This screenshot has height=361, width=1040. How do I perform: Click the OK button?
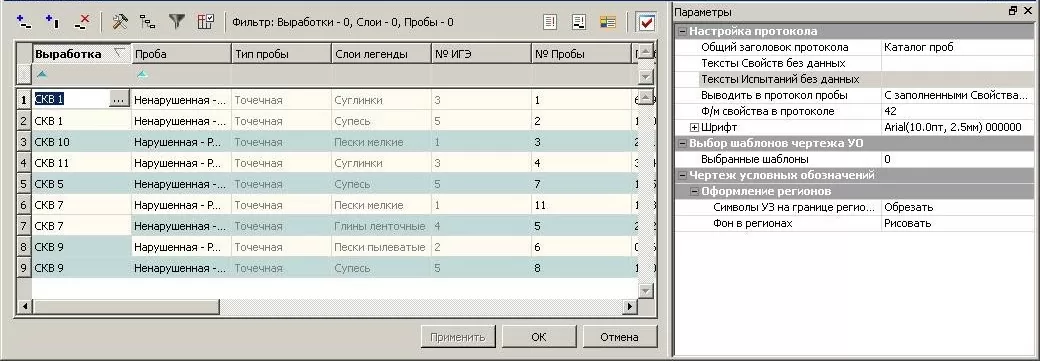(539, 337)
